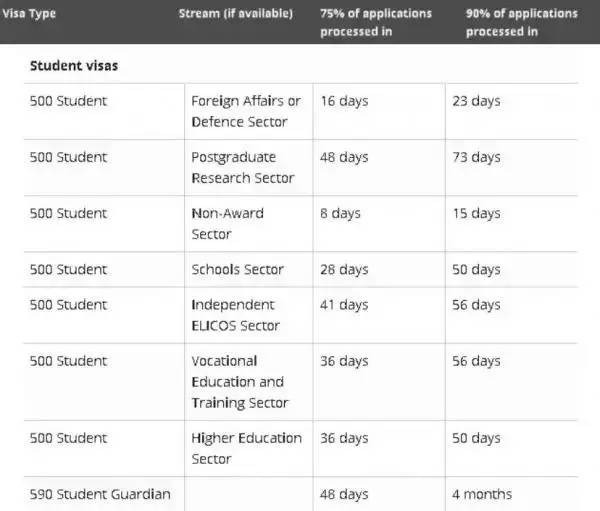Viewport: 600px width, 511px height.
Task: Click the 73 days value
Action: (476, 157)
